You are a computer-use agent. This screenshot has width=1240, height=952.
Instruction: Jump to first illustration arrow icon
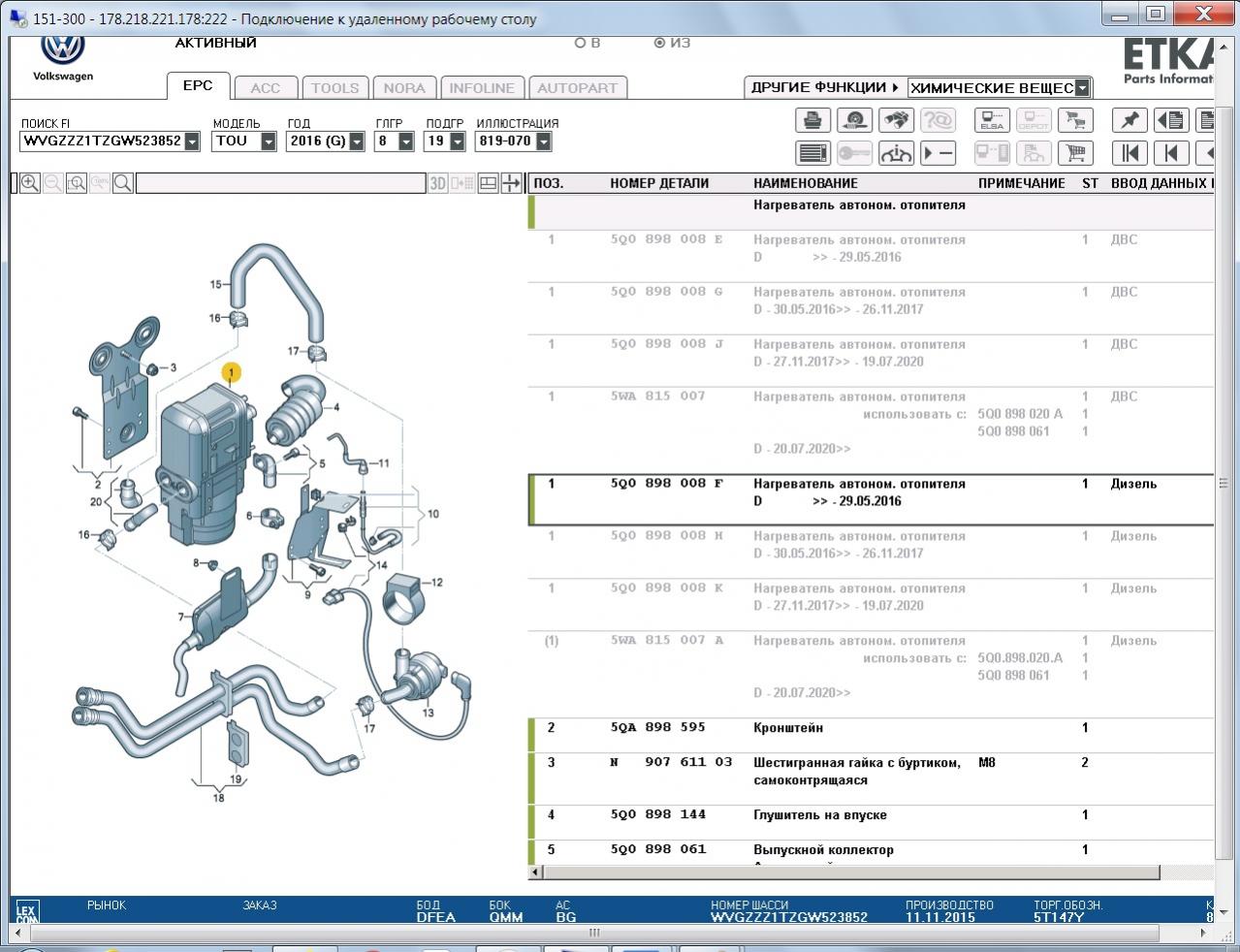pos(1130,153)
